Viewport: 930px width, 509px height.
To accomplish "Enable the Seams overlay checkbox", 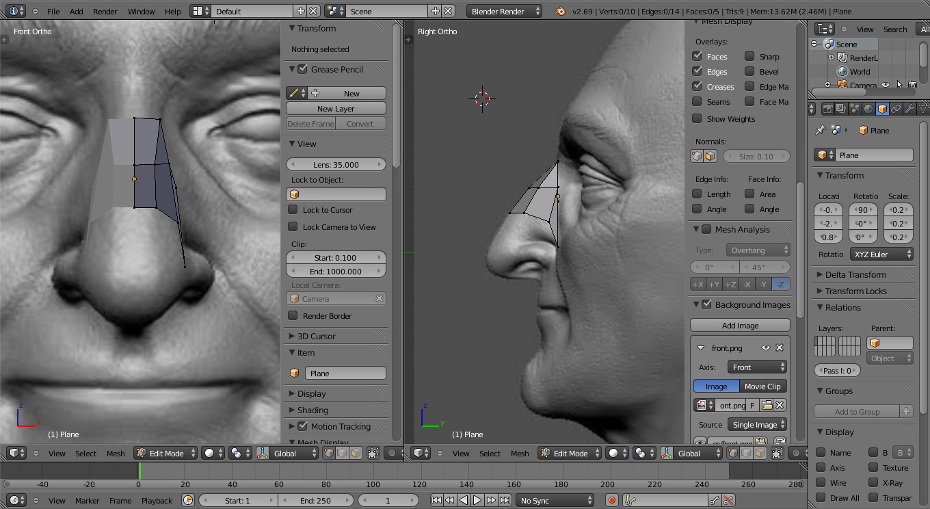I will click(698, 101).
